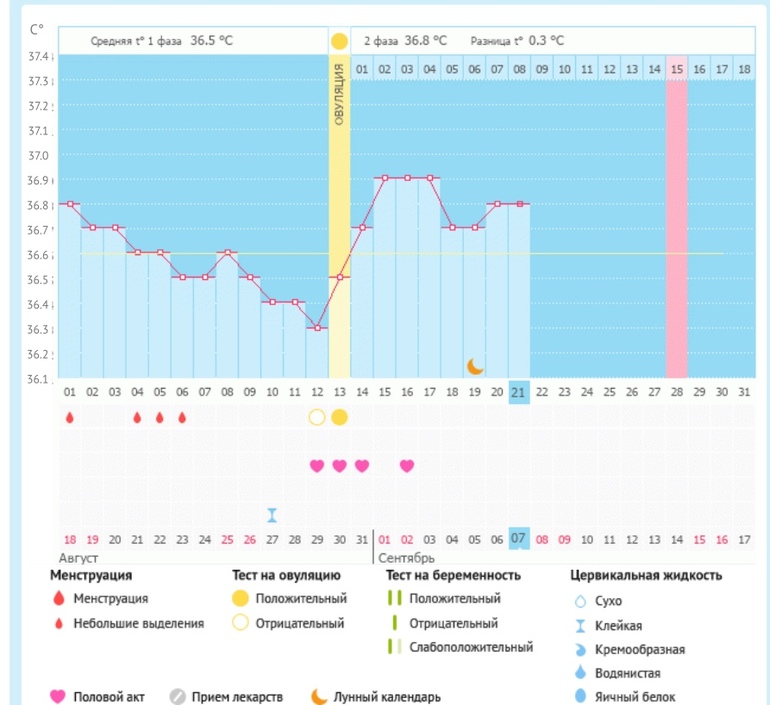The height and width of the screenshot is (705, 770).
Task: Click the Прием лекарств legend icon
Action: coord(177,697)
